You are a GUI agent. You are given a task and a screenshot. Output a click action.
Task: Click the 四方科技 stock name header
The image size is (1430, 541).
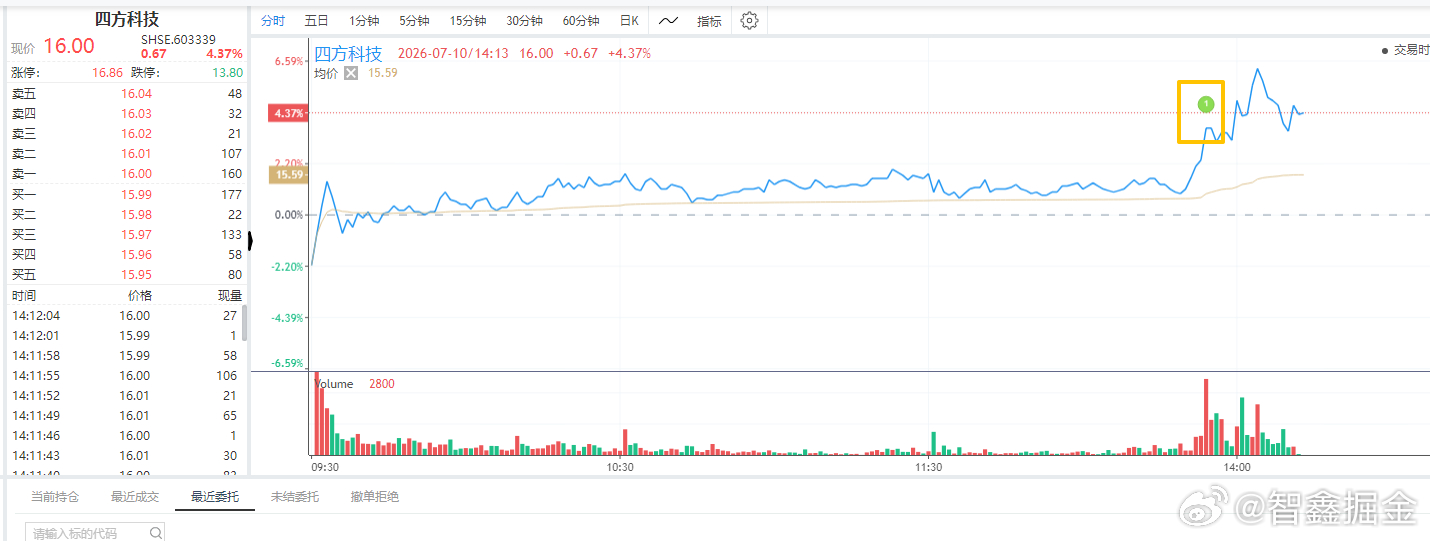[x=126, y=19]
